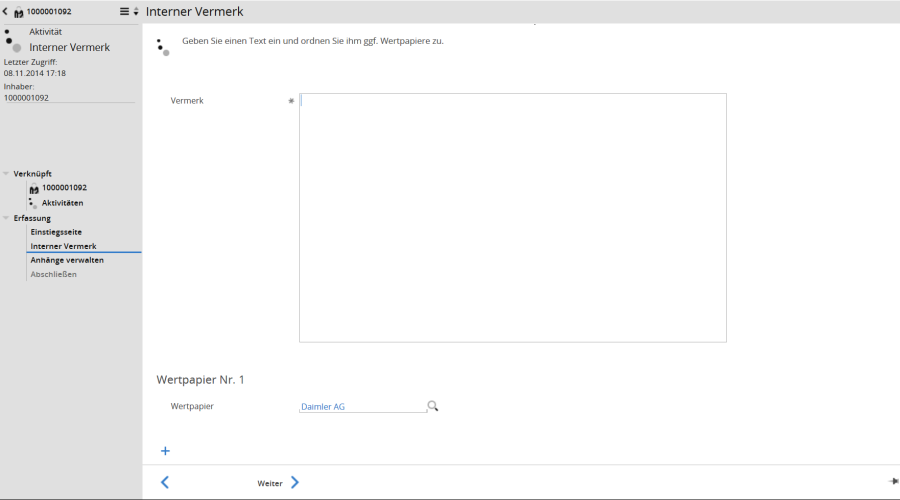This screenshot has width=900, height=500.
Task: Go to Einstiegsseite step
Action: 56,232
